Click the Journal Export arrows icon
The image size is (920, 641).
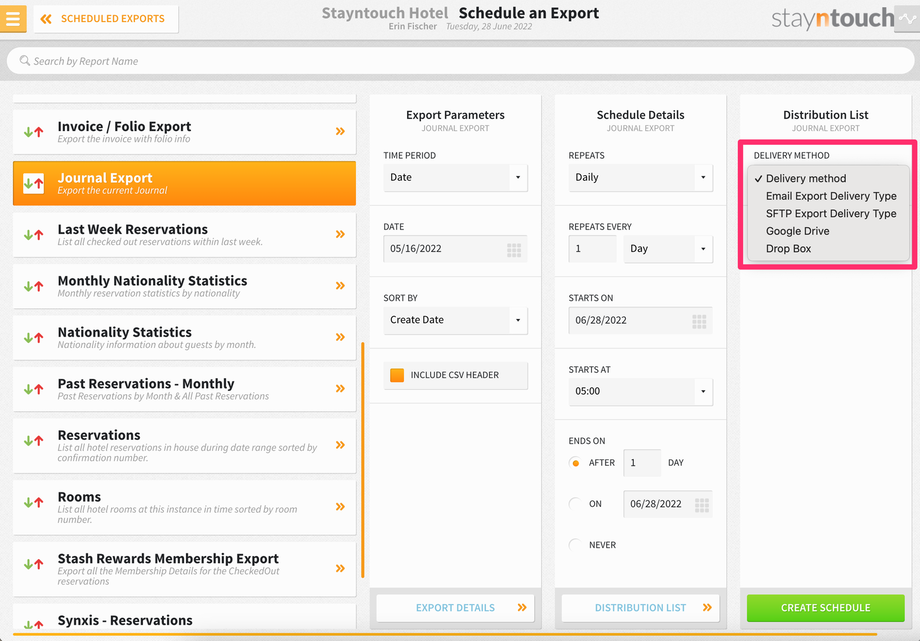(x=33, y=183)
